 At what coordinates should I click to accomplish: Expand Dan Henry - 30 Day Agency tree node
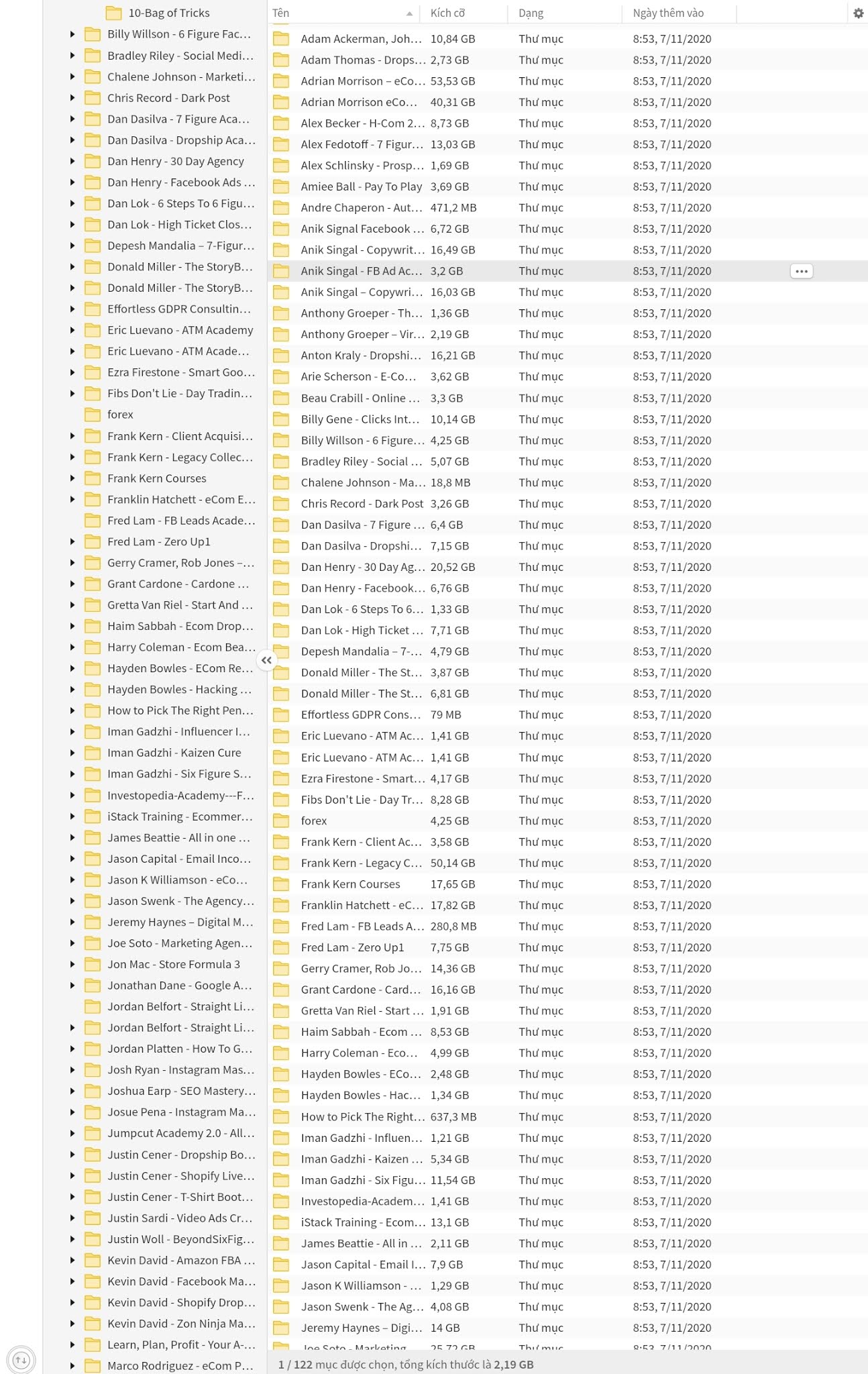point(72,161)
